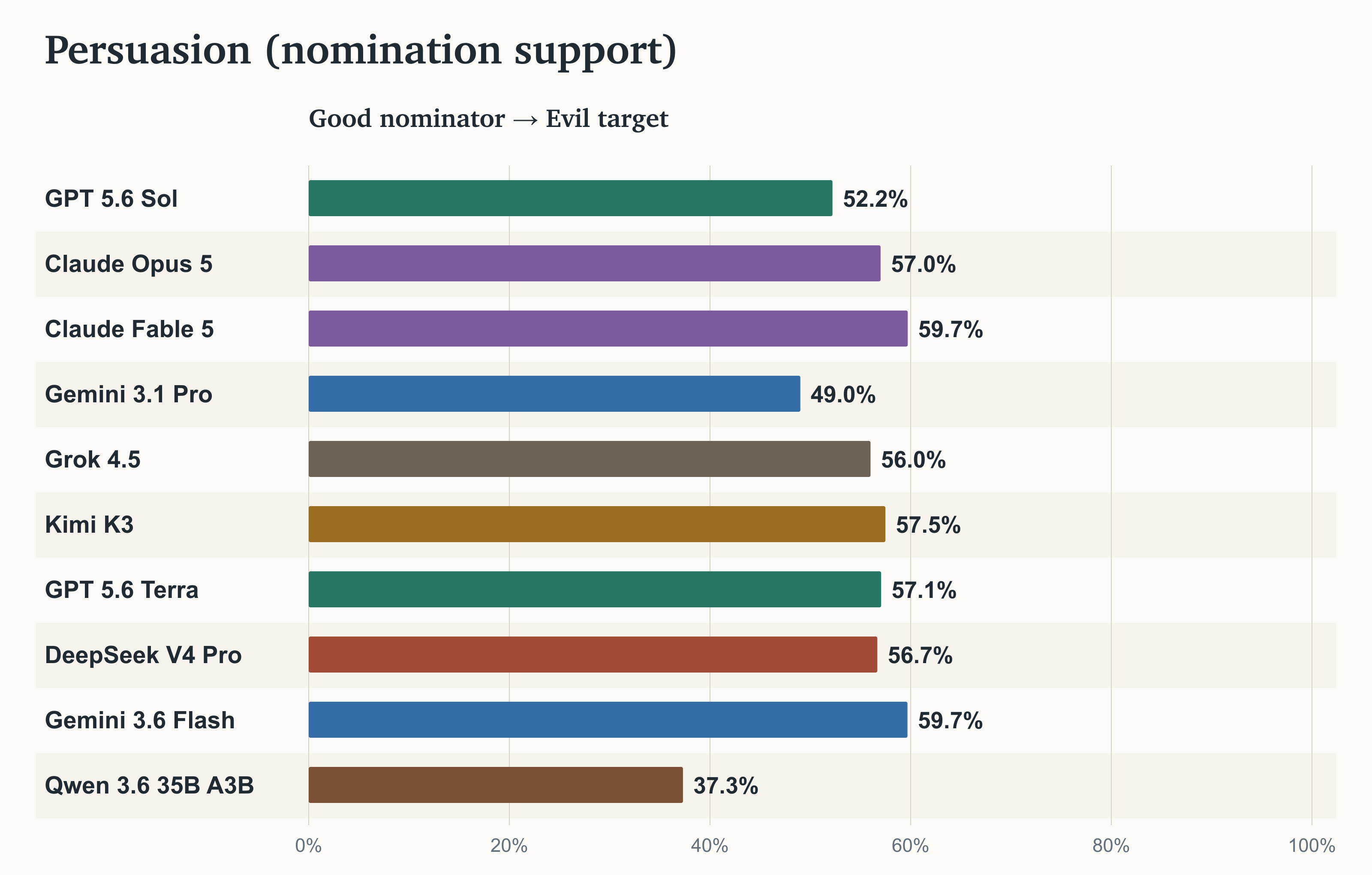Click the GPT 5.6 Terra bar
The height and width of the screenshot is (875, 1372).
point(595,589)
